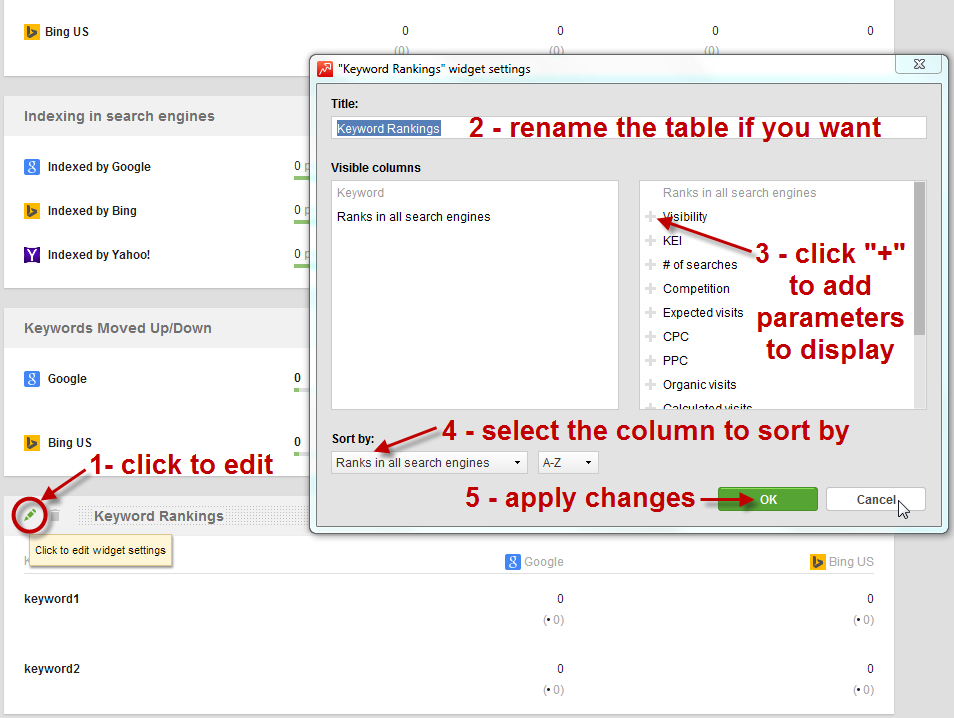Click the Yahoo icon next to Indexed by Yahoo!
Screen dimensions: 954x718
pos(32,254)
